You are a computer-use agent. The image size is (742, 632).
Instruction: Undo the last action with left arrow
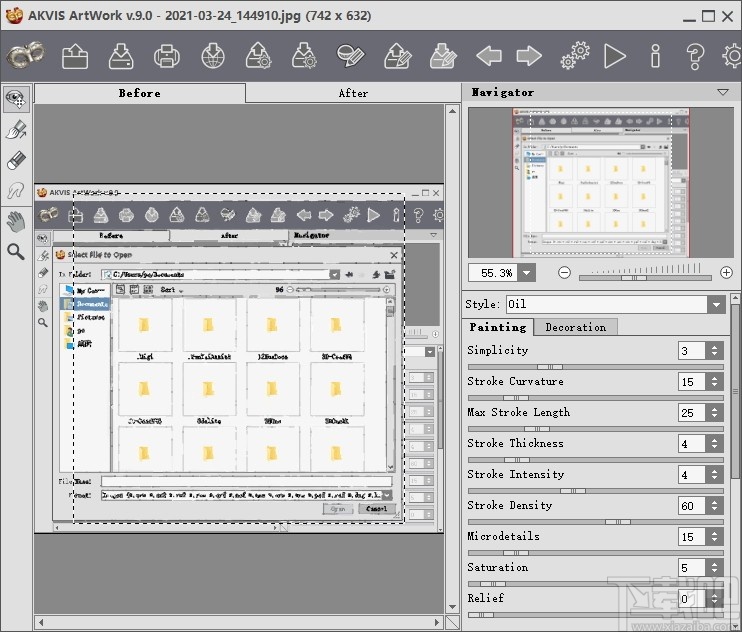[x=489, y=56]
